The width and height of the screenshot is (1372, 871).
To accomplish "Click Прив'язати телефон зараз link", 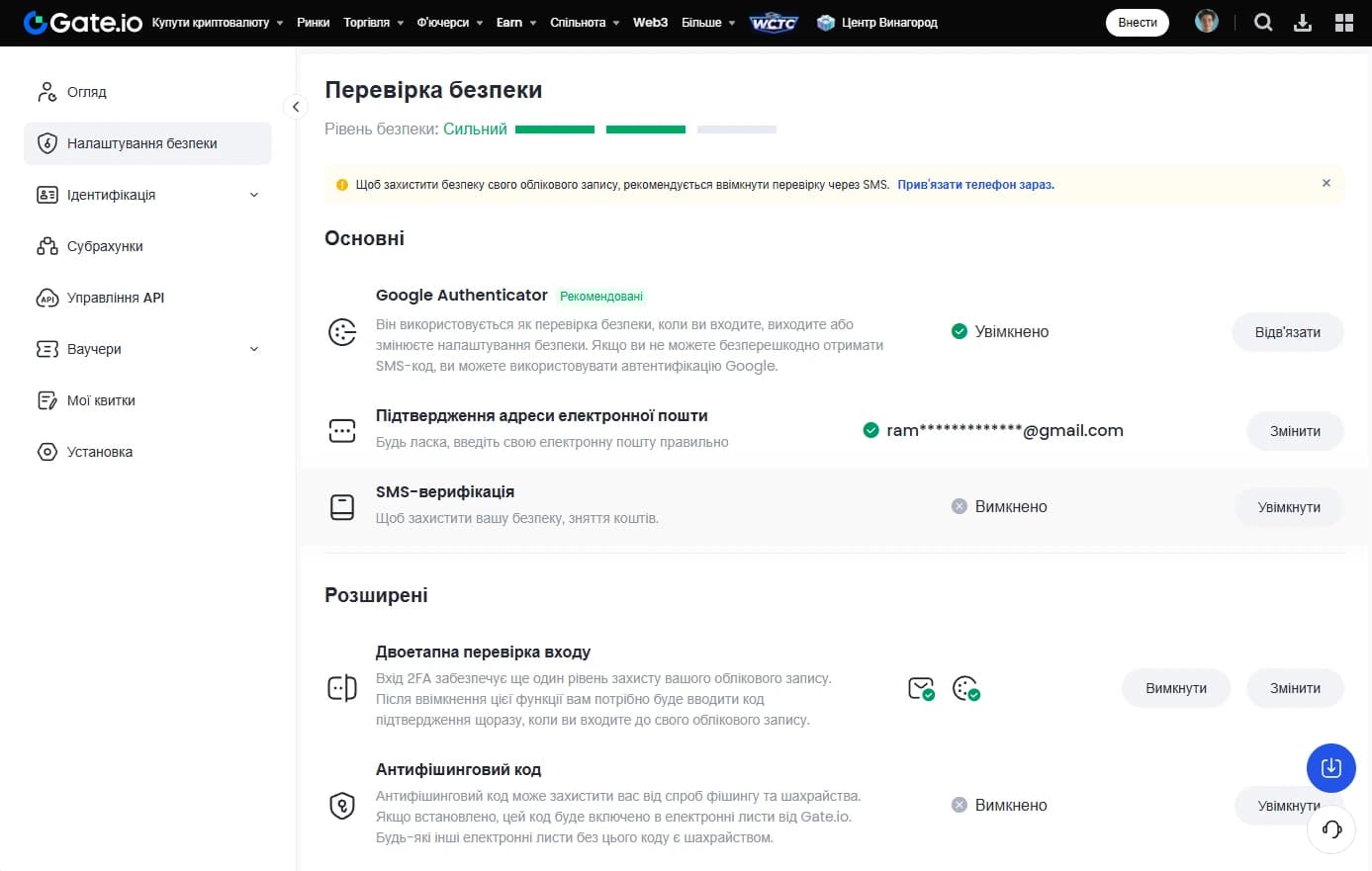I will (975, 185).
